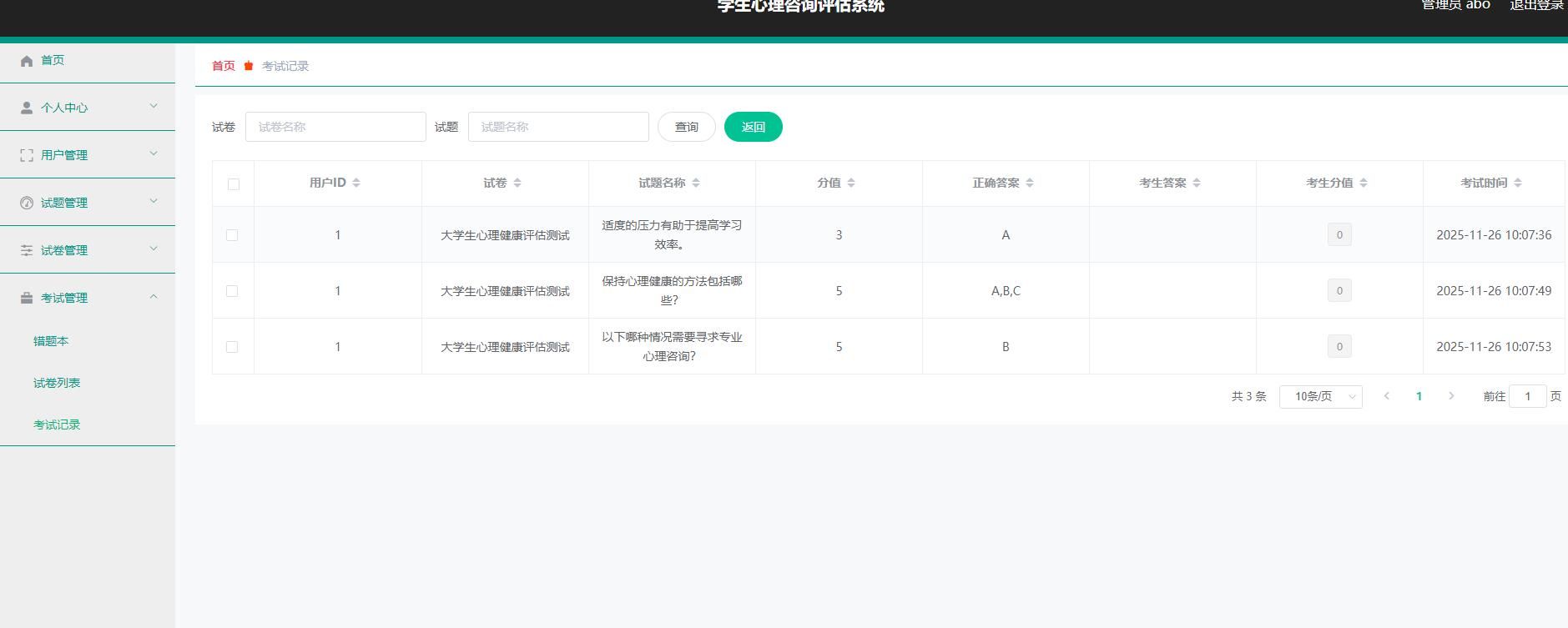The width and height of the screenshot is (1568, 628).
Task: Click the home icon in sidebar
Action: click(x=27, y=61)
